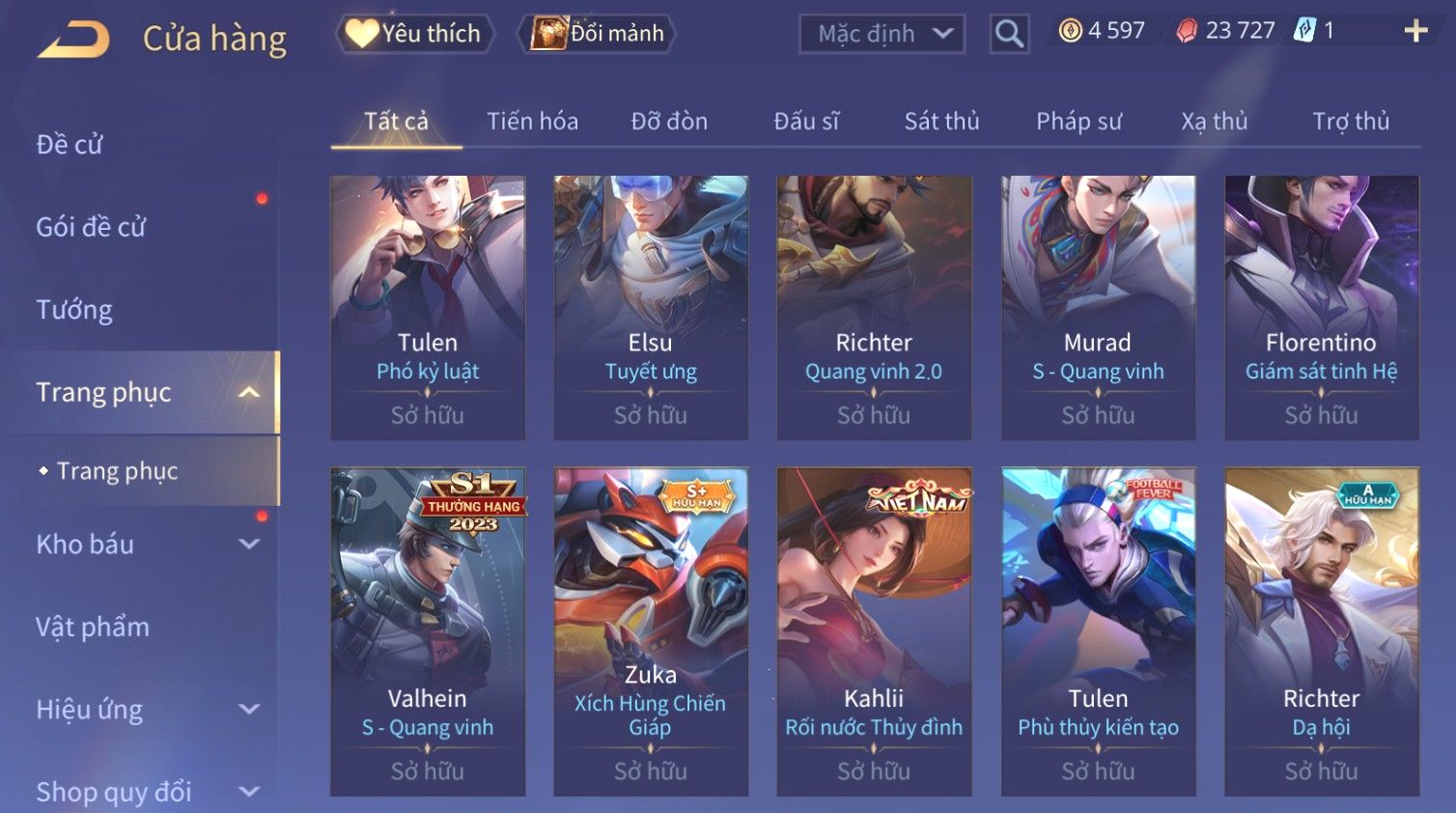Expand the Kho báu sidebar section
Image resolution: width=1456 pixels, height=813 pixels.
point(249,544)
